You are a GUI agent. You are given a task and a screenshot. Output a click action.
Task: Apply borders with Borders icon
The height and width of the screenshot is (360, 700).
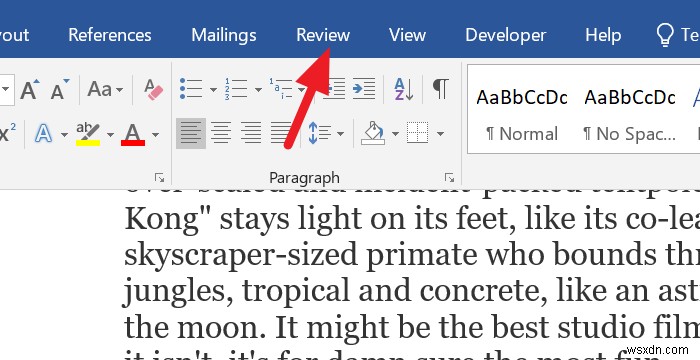click(418, 133)
